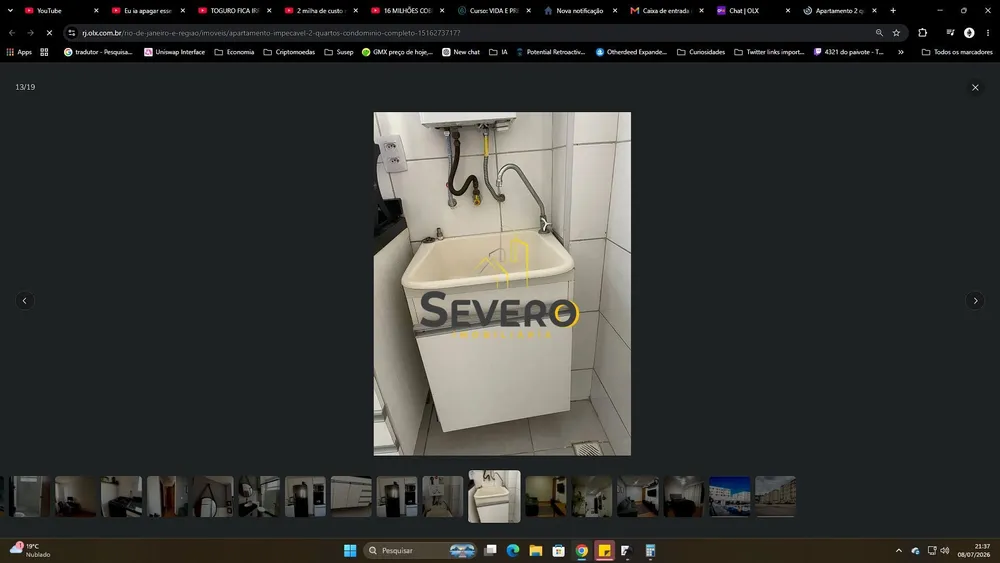Expand the Susep bookmark folder

[339, 52]
